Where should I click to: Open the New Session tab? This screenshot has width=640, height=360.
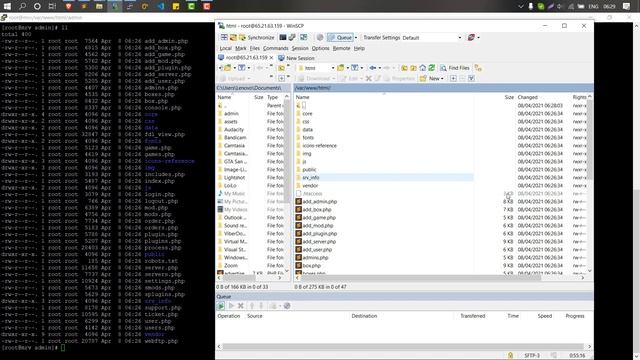296,58
